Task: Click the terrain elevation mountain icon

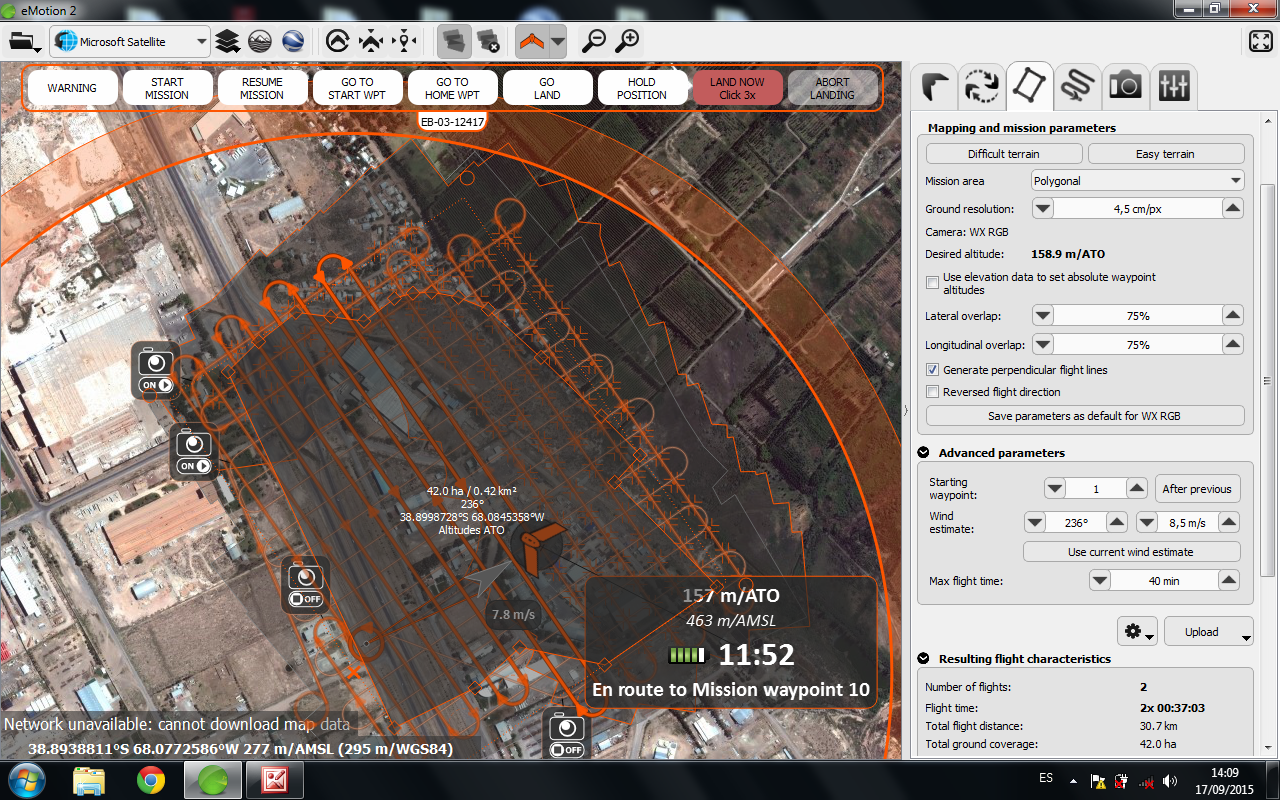Action: [260, 41]
